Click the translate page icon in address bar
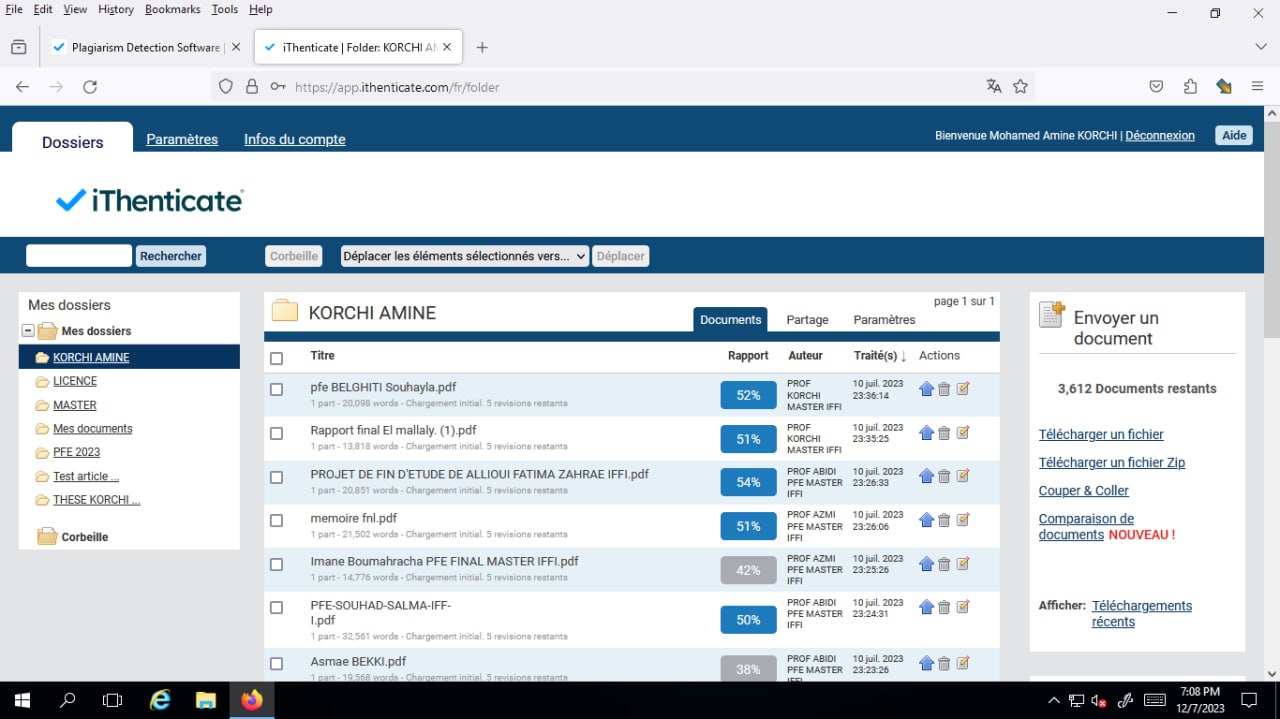1280x719 pixels. point(993,87)
